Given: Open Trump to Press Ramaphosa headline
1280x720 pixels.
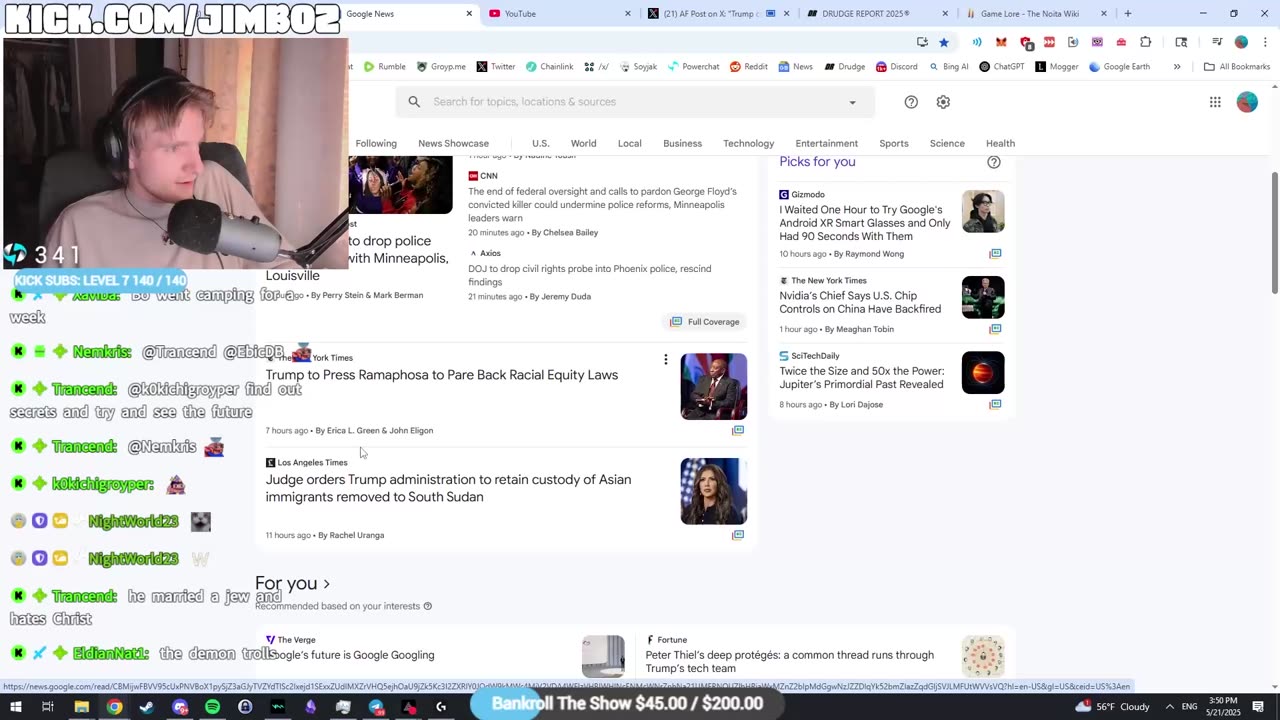Looking at the screenshot, I should click(441, 375).
